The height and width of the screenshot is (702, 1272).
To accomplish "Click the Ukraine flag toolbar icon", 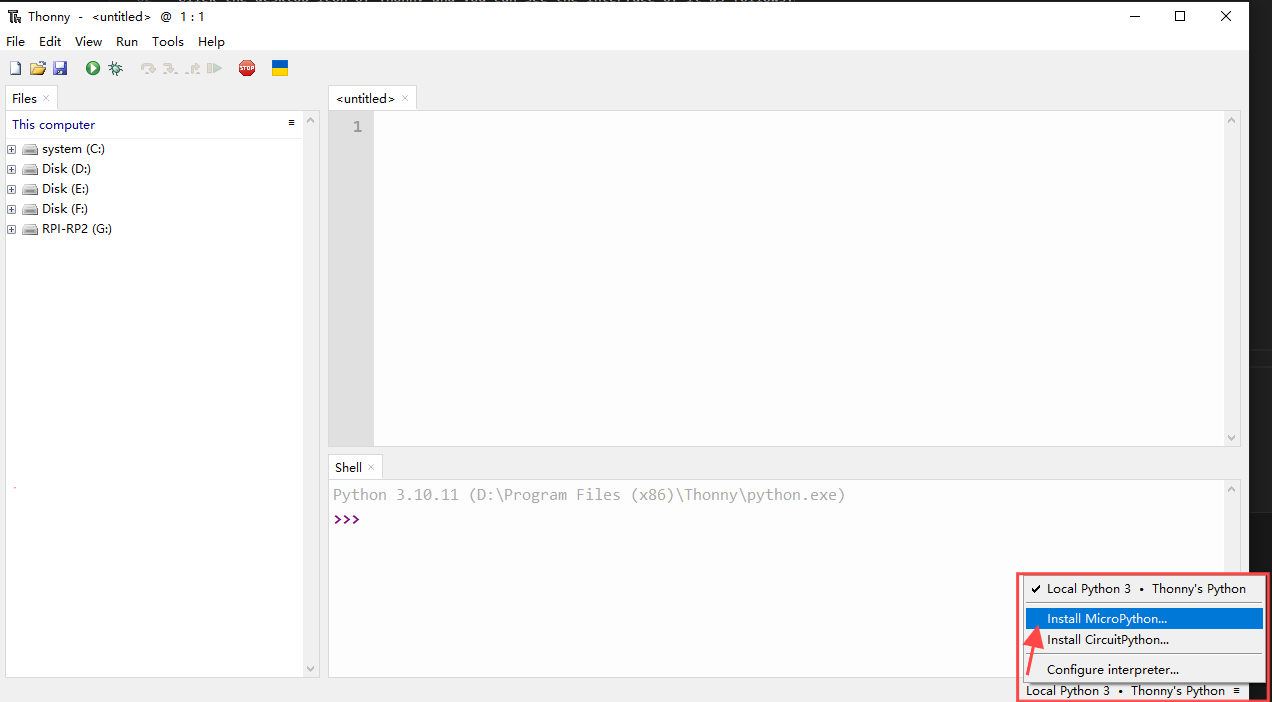I will coord(280,68).
